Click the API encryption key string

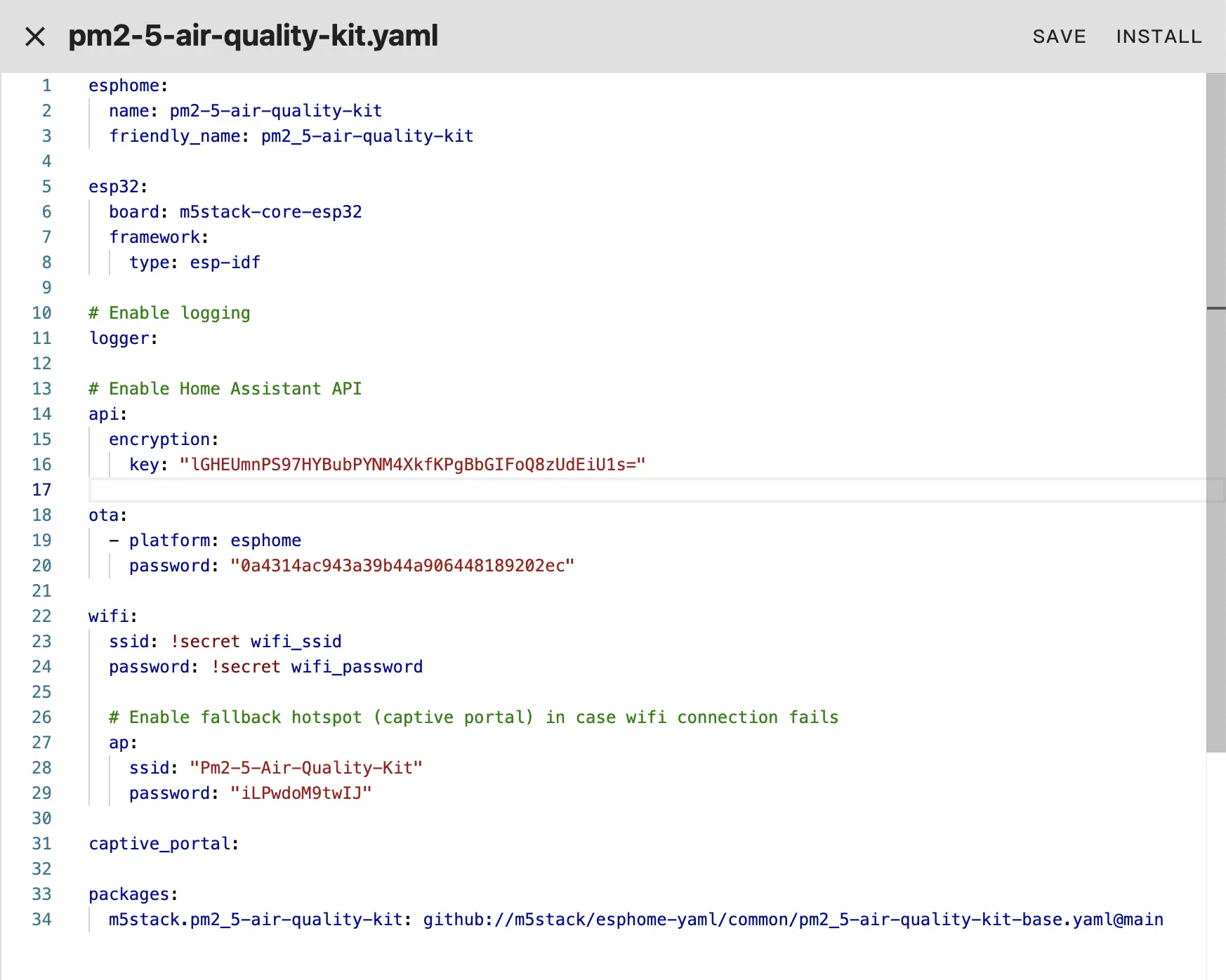coord(412,465)
